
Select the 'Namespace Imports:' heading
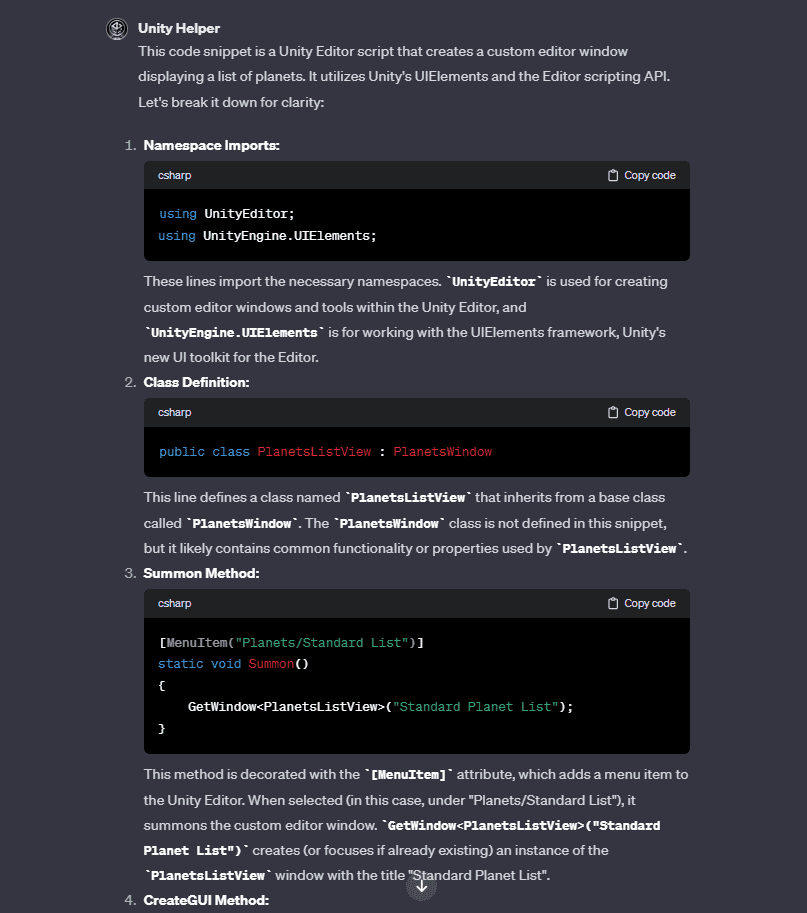coord(211,145)
